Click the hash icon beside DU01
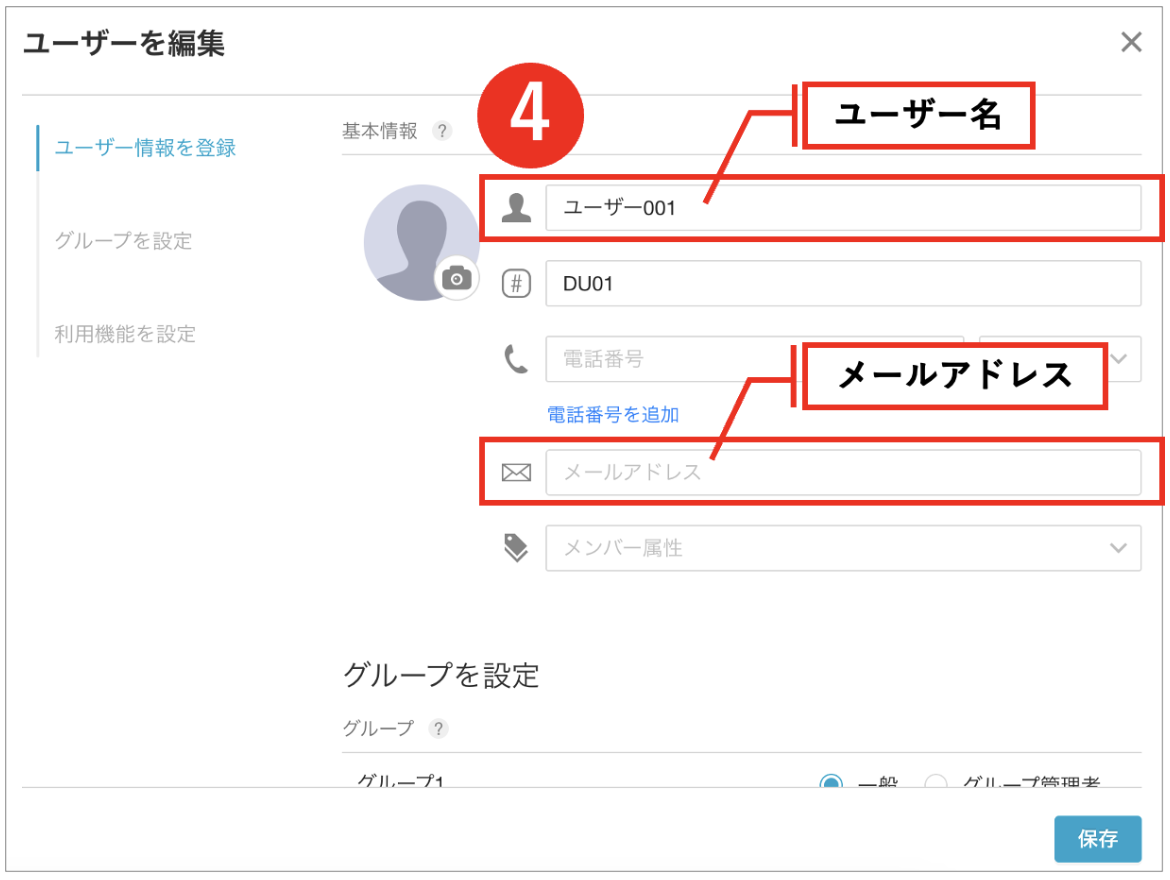Image resolution: width=1170 pixels, height=880 pixels. pos(516,284)
